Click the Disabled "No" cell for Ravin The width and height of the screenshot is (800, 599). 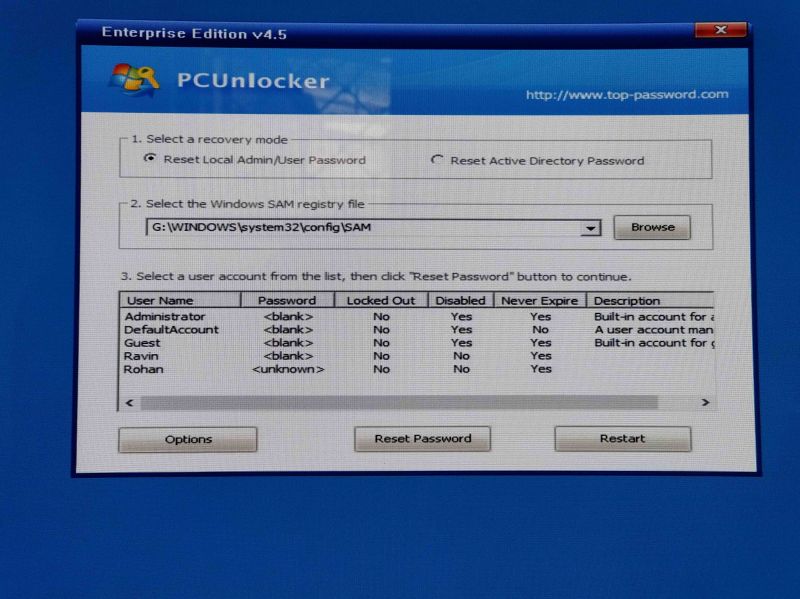pyautogui.click(x=461, y=356)
